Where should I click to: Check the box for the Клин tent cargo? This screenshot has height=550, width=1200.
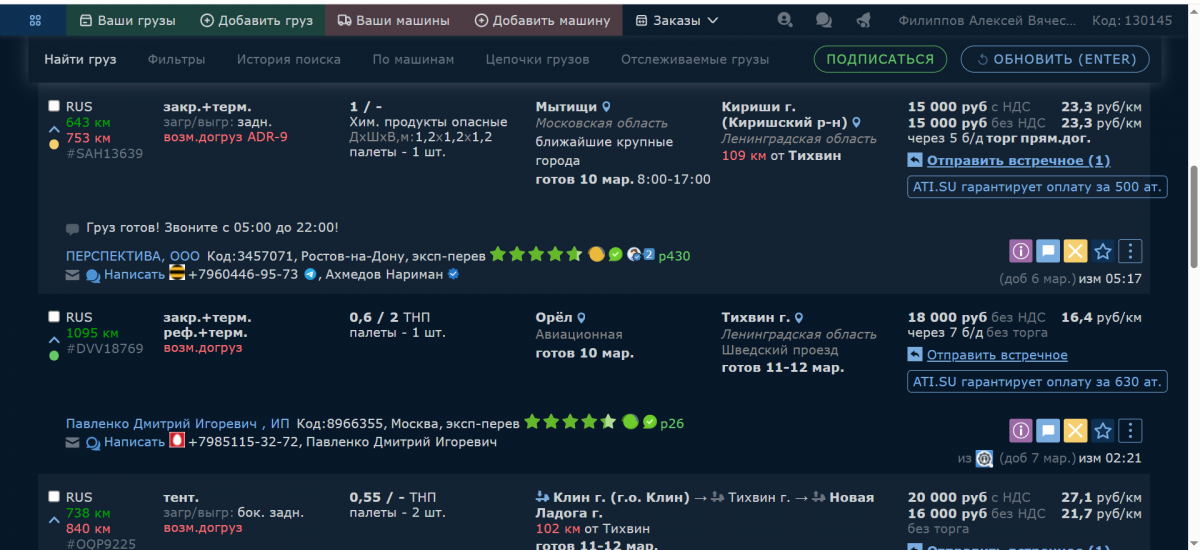54,497
